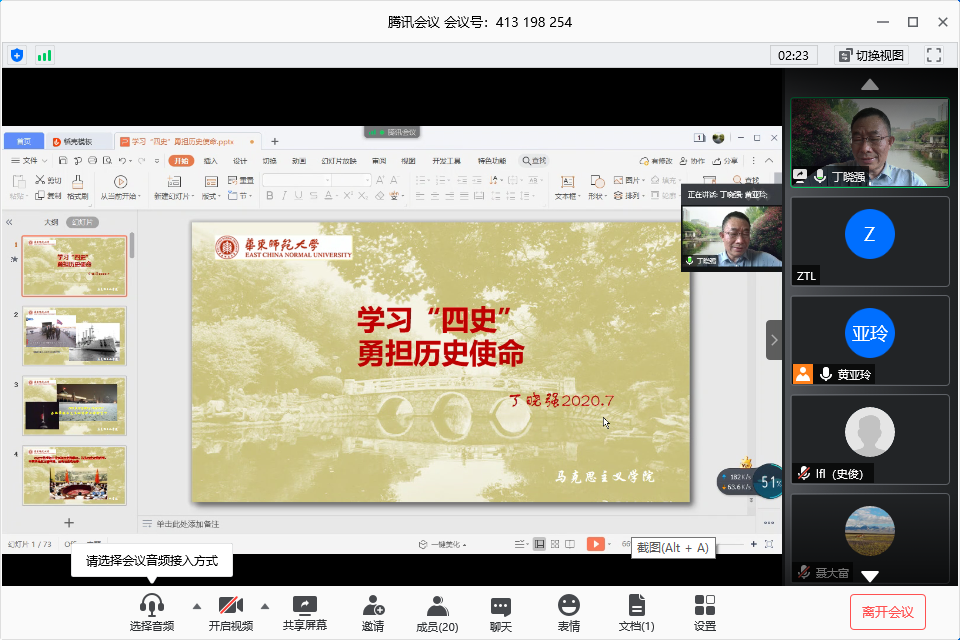Open 邀请 invite dialog
The image size is (960, 640).
tap(373, 612)
